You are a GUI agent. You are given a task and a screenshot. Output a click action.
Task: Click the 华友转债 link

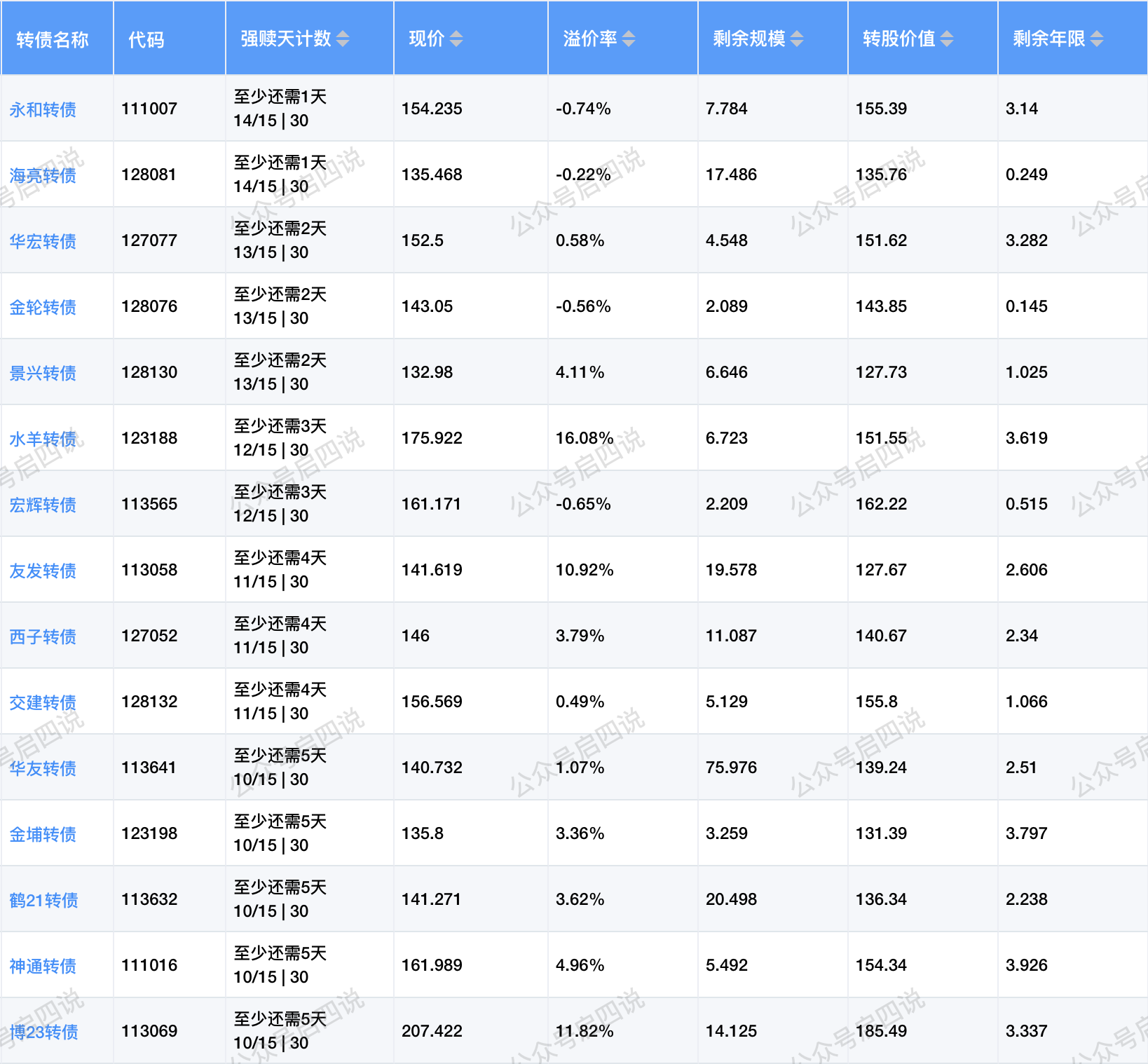(x=43, y=768)
